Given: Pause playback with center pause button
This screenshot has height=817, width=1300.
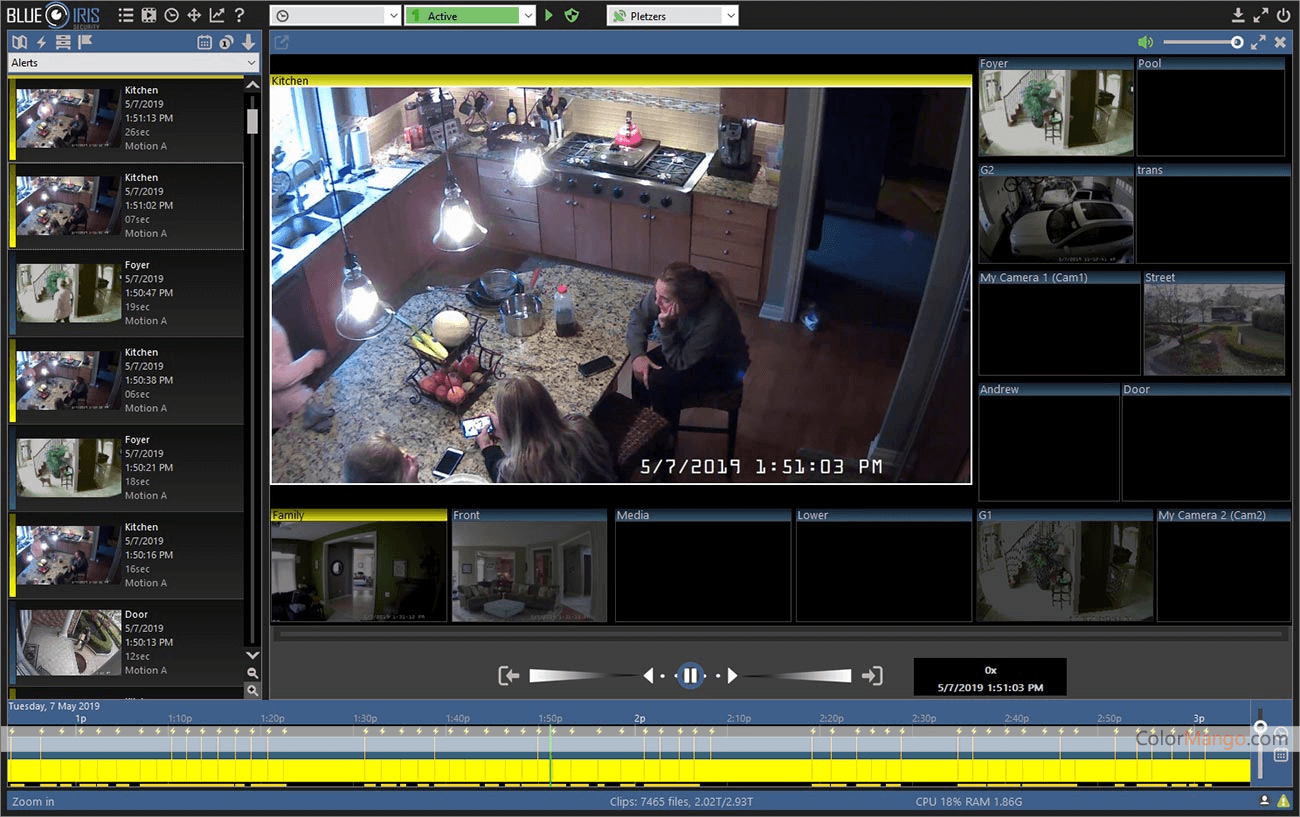Looking at the screenshot, I should click(x=689, y=676).
